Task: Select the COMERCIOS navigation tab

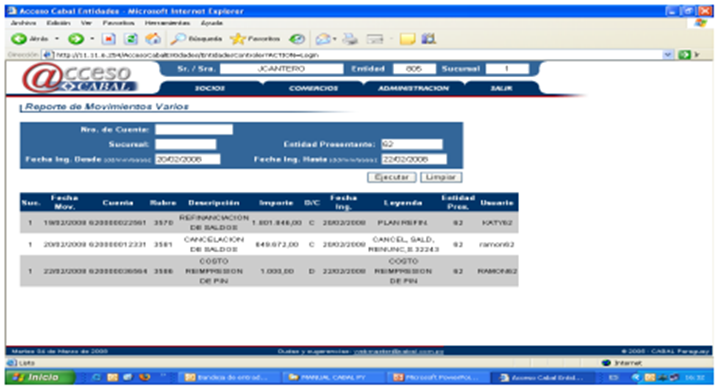Action: (x=313, y=88)
